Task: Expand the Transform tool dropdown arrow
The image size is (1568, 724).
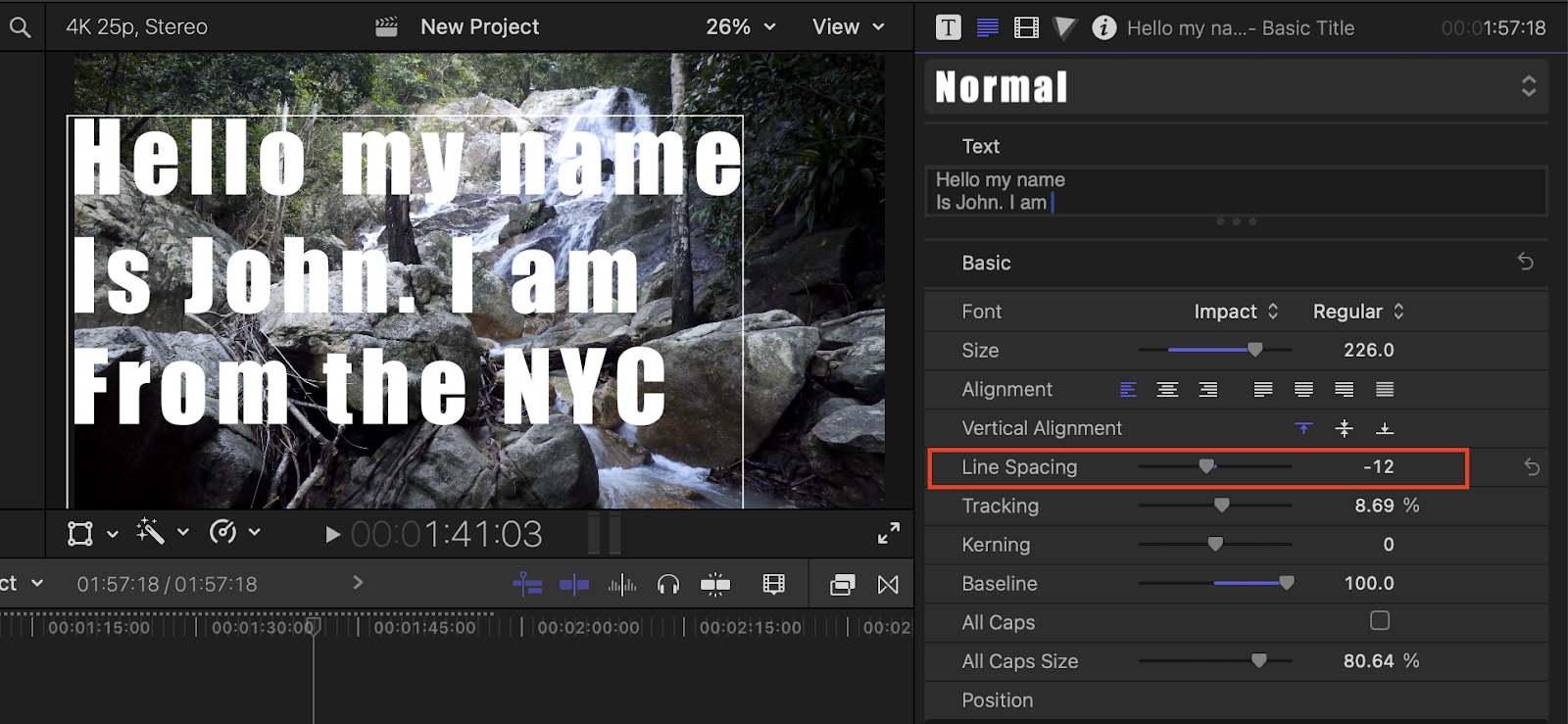Action: pos(113,533)
